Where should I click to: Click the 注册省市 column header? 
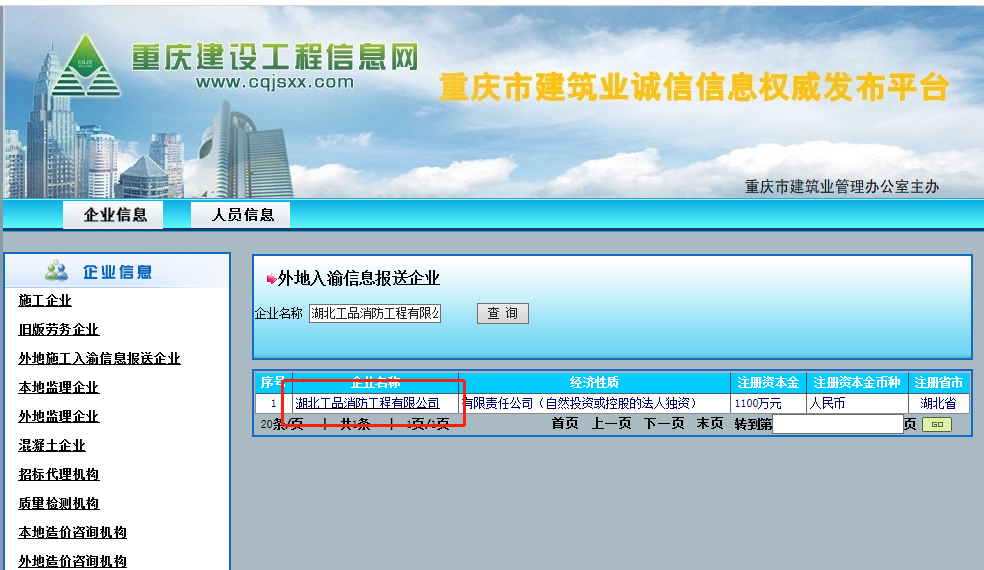(938, 382)
